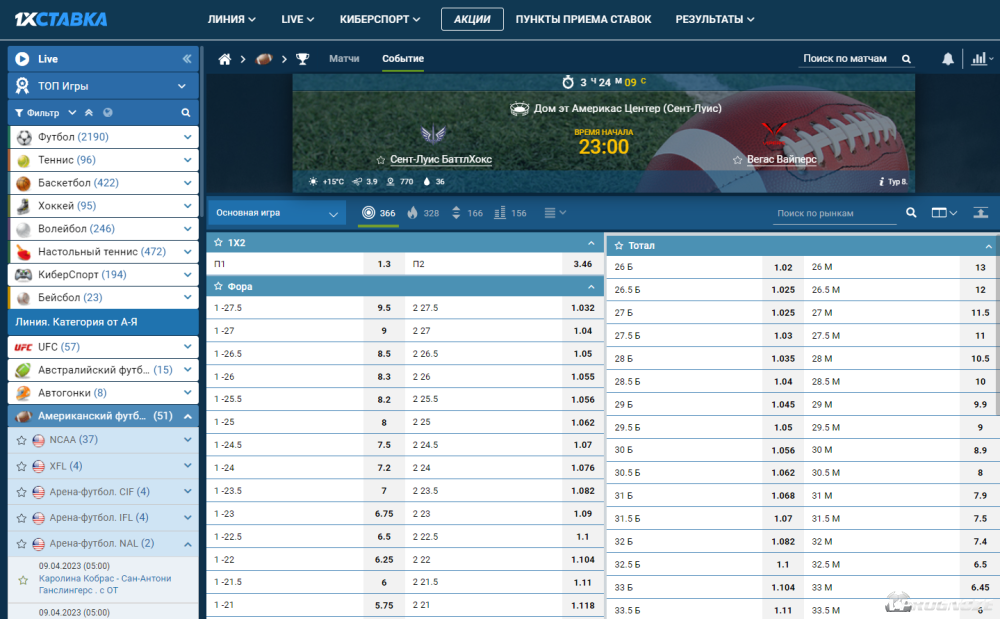Expand the Футбол sport category
The height and width of the screenshot is (619, 1000).
(x=187, y=137)
